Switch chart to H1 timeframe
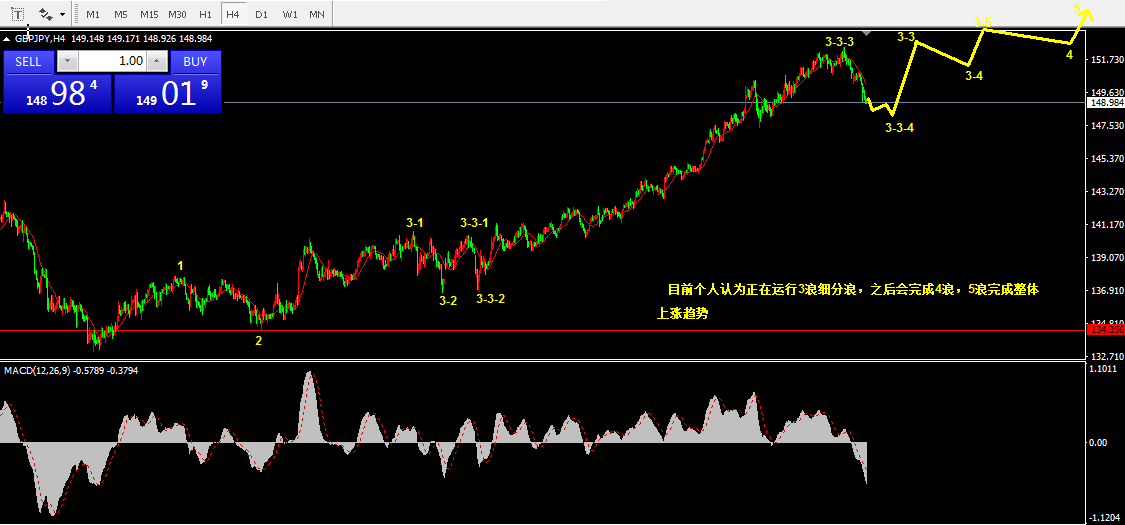The image size is (1125, 525). click(x=205, y=14)
